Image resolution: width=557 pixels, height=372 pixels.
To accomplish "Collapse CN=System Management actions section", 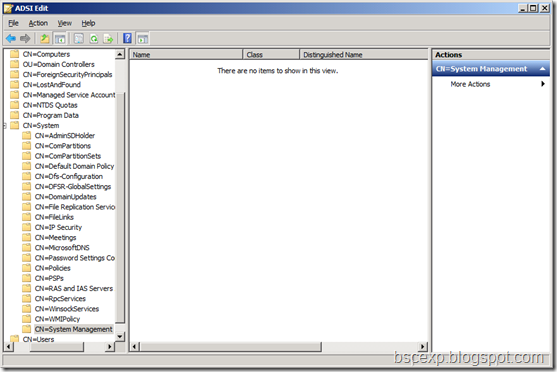I will point(542,69).
